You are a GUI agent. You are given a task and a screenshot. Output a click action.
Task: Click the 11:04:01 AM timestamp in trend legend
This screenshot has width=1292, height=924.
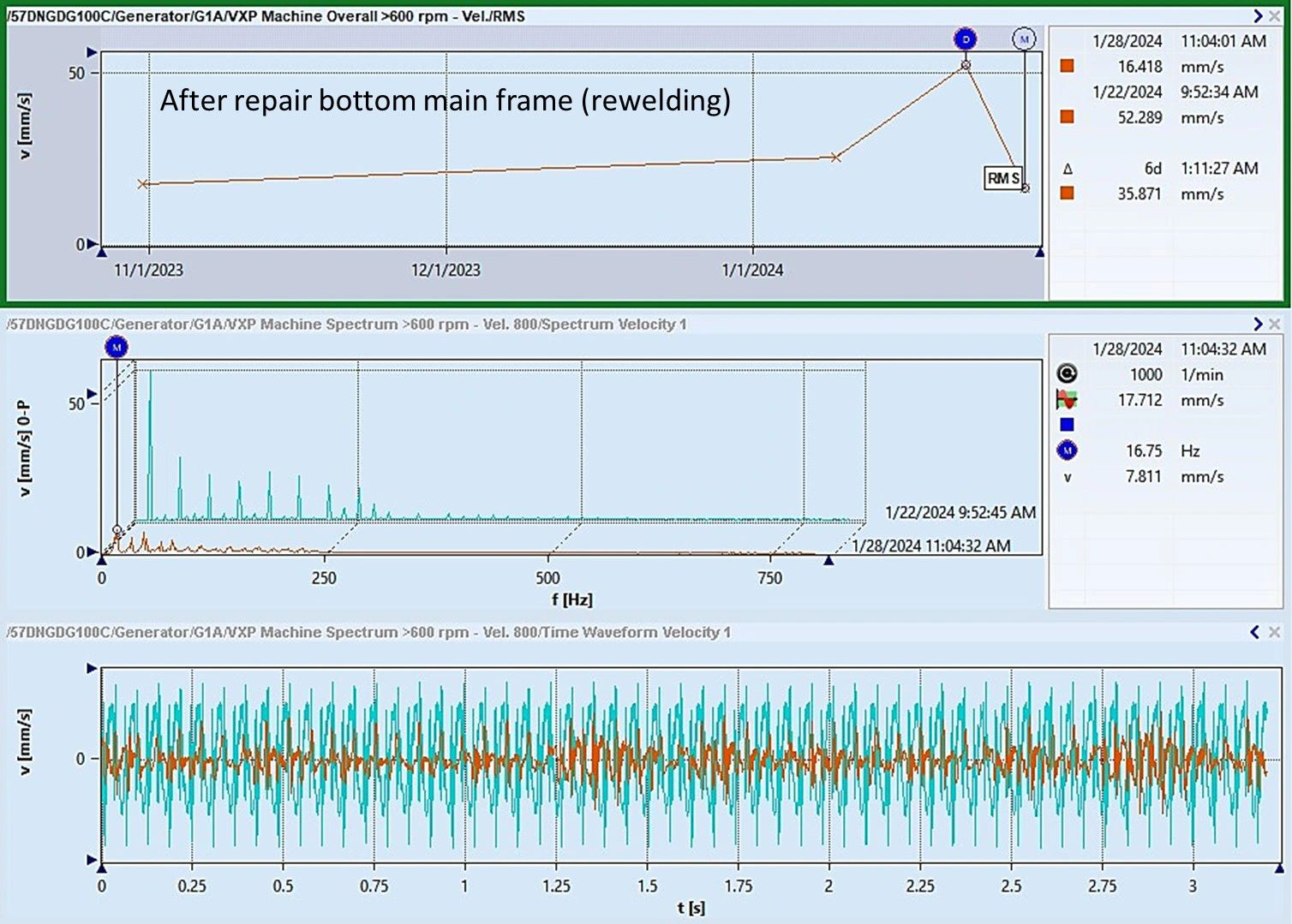1223,41
